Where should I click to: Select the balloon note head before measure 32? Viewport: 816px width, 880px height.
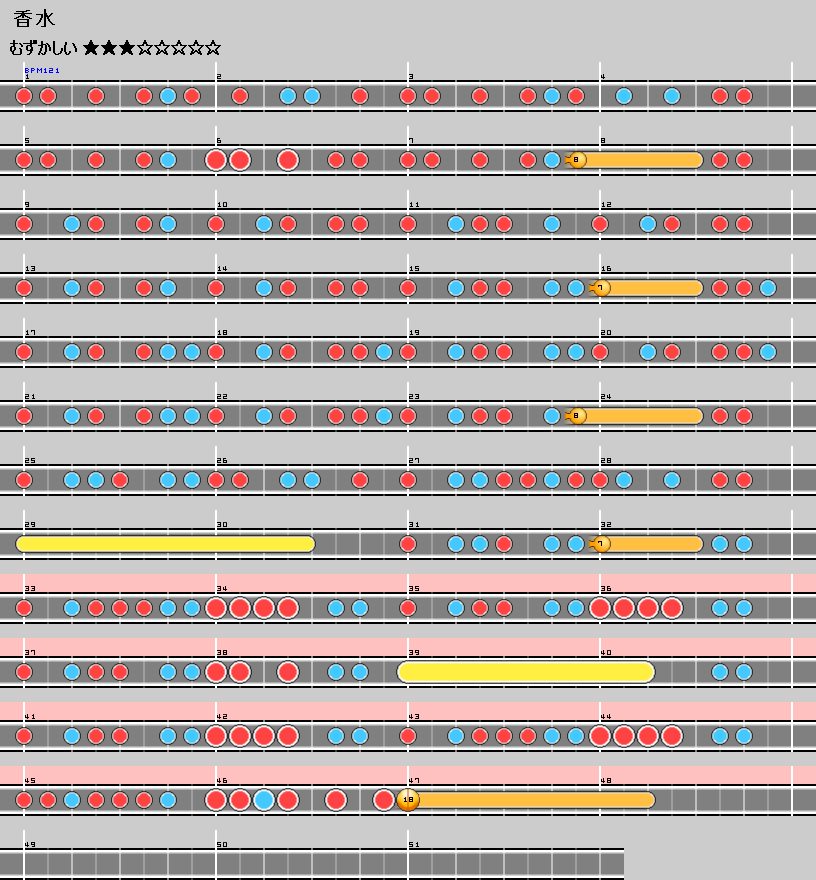[x=601, y=544]
